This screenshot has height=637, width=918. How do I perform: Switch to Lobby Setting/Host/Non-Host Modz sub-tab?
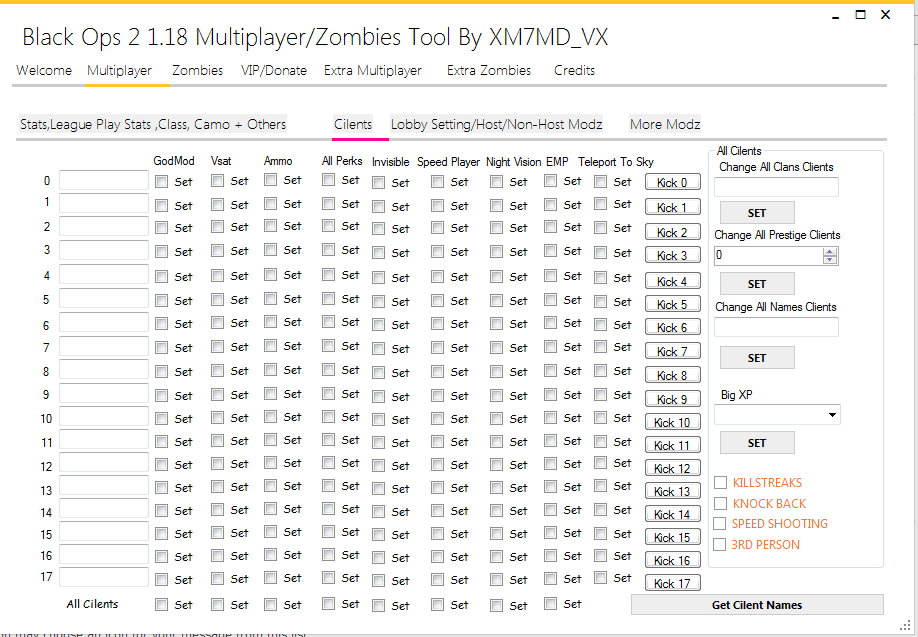496,124
